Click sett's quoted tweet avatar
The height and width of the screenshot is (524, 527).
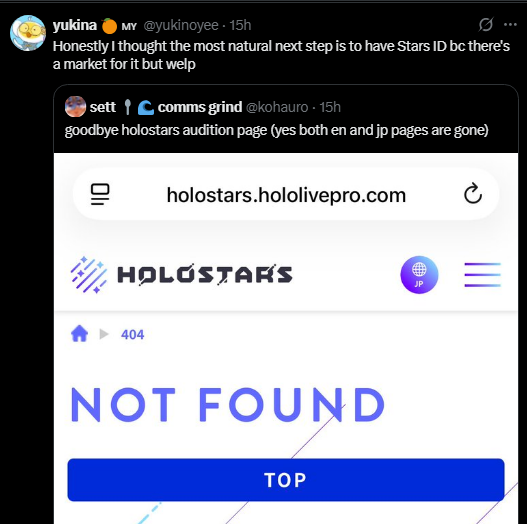75,107
